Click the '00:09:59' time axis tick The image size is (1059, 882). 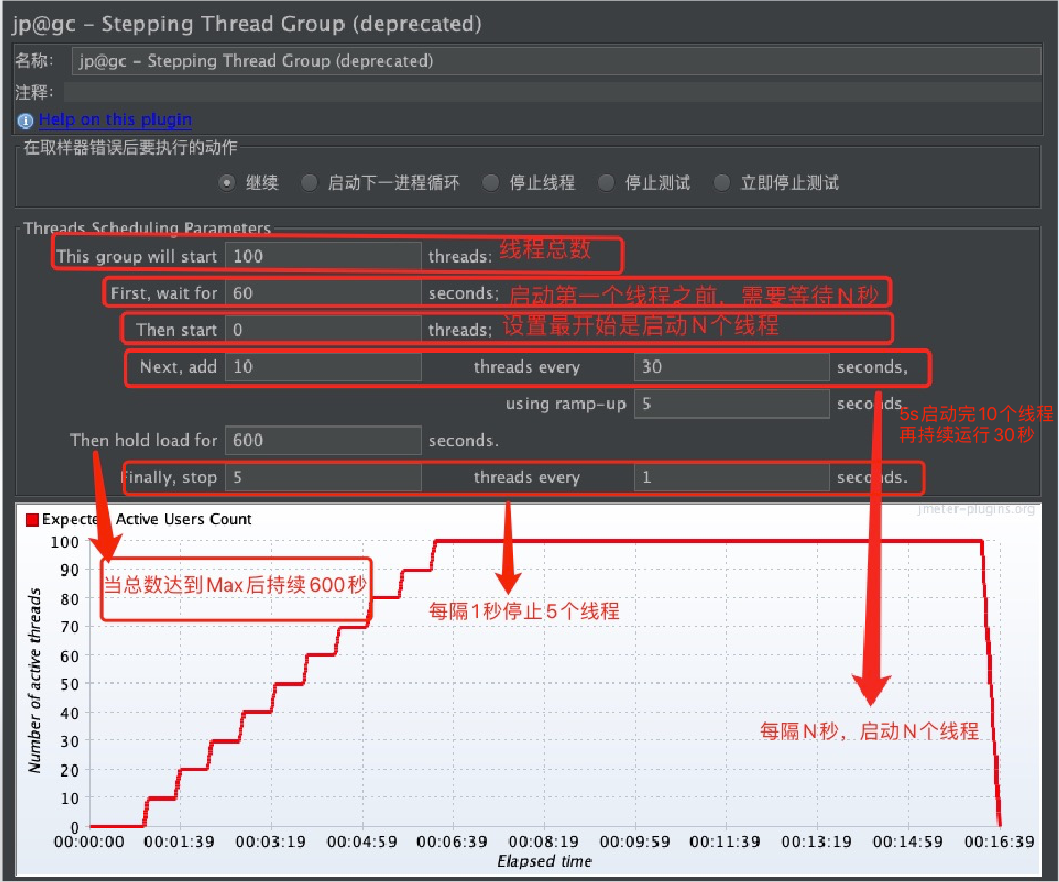coord(635,841)
